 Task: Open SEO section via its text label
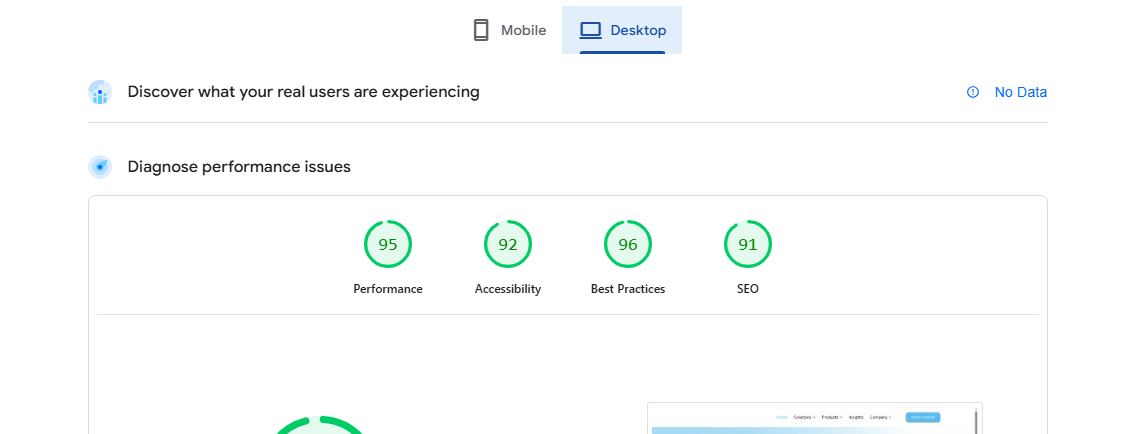point(748,289)
